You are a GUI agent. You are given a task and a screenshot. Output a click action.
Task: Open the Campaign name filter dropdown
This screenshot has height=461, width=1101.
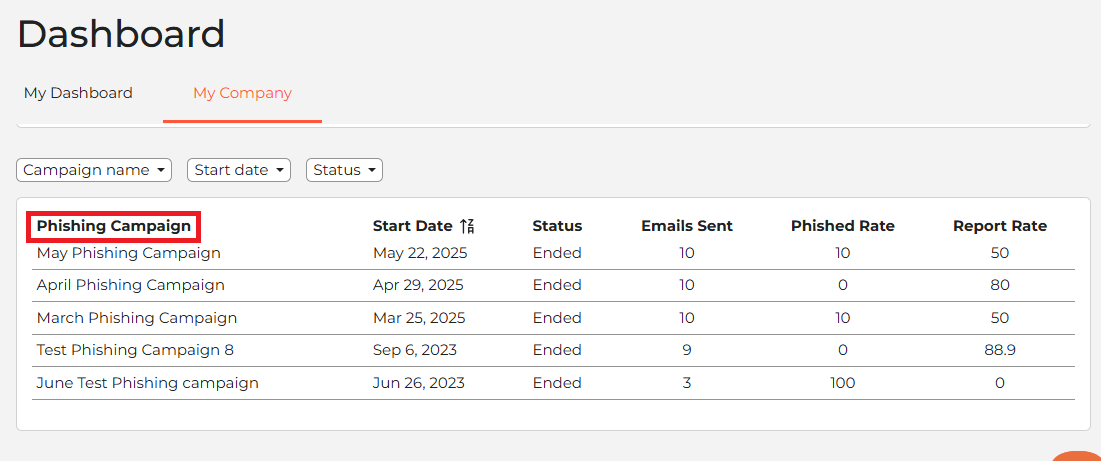coord(94,170)
